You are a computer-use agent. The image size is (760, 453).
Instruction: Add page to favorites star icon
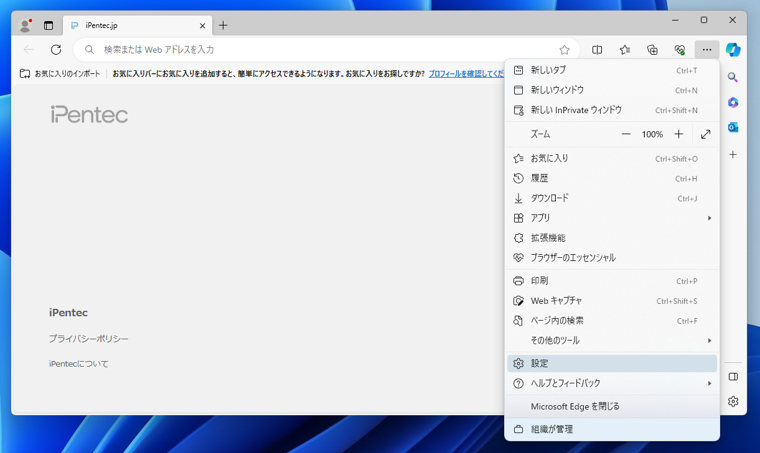point(564,49)
